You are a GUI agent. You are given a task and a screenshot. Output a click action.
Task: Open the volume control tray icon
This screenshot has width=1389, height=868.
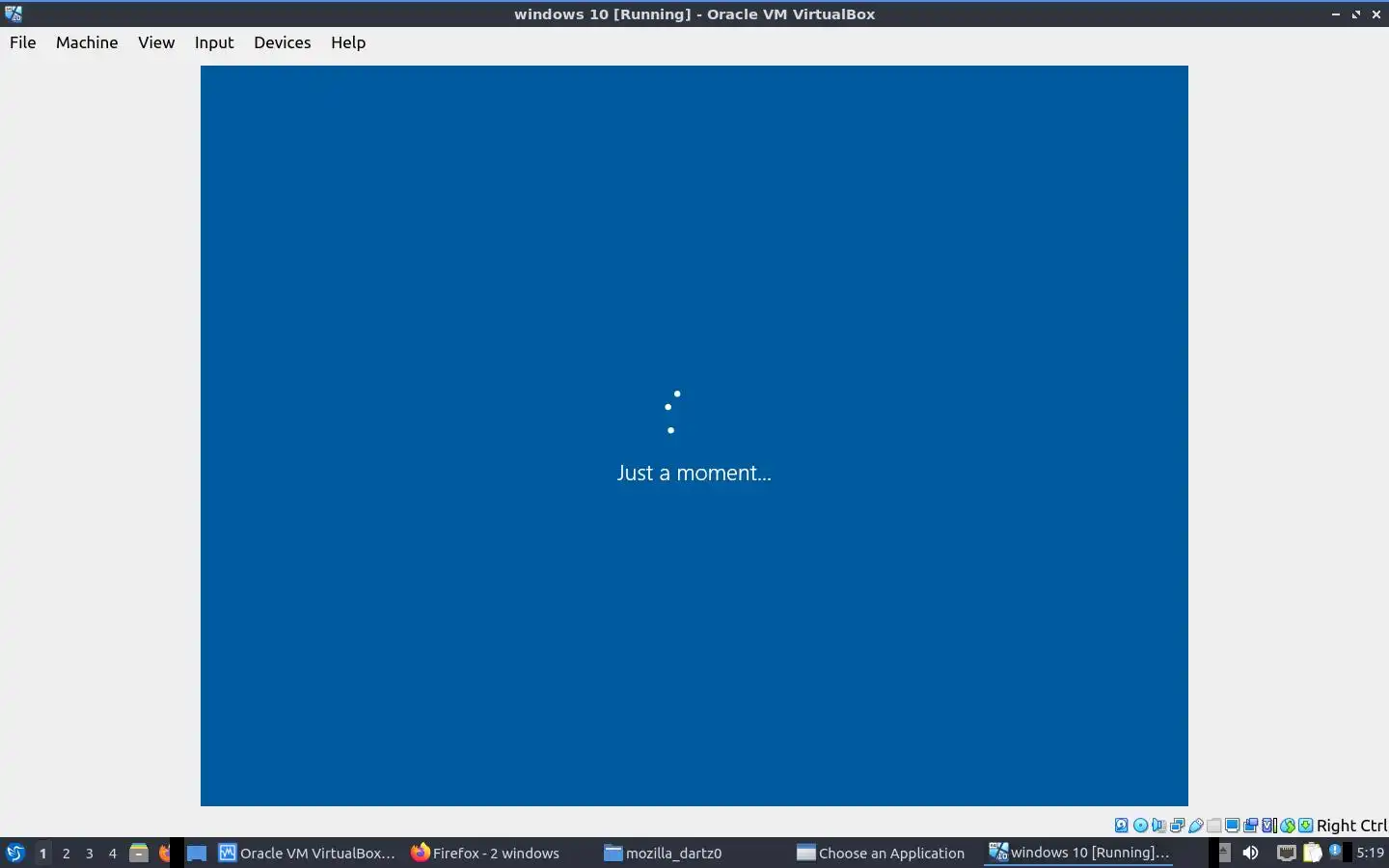click(1250, 853)
